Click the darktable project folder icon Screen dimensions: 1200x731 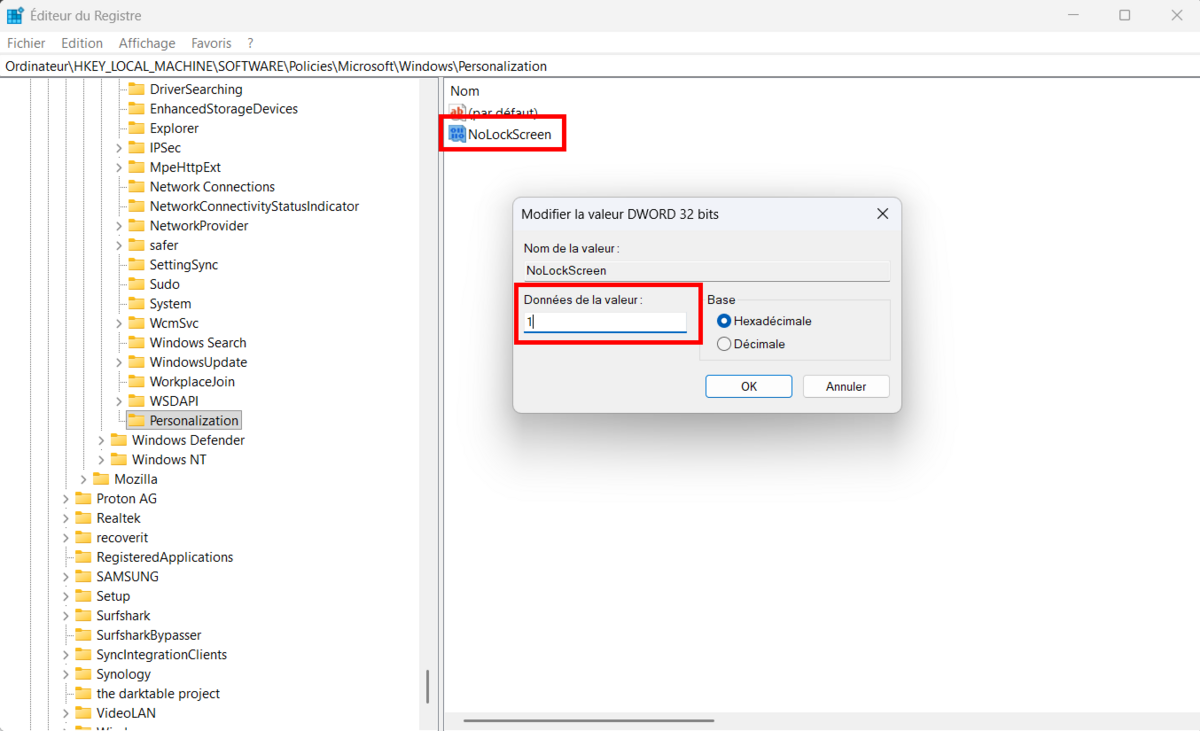(x=83, y=694)
